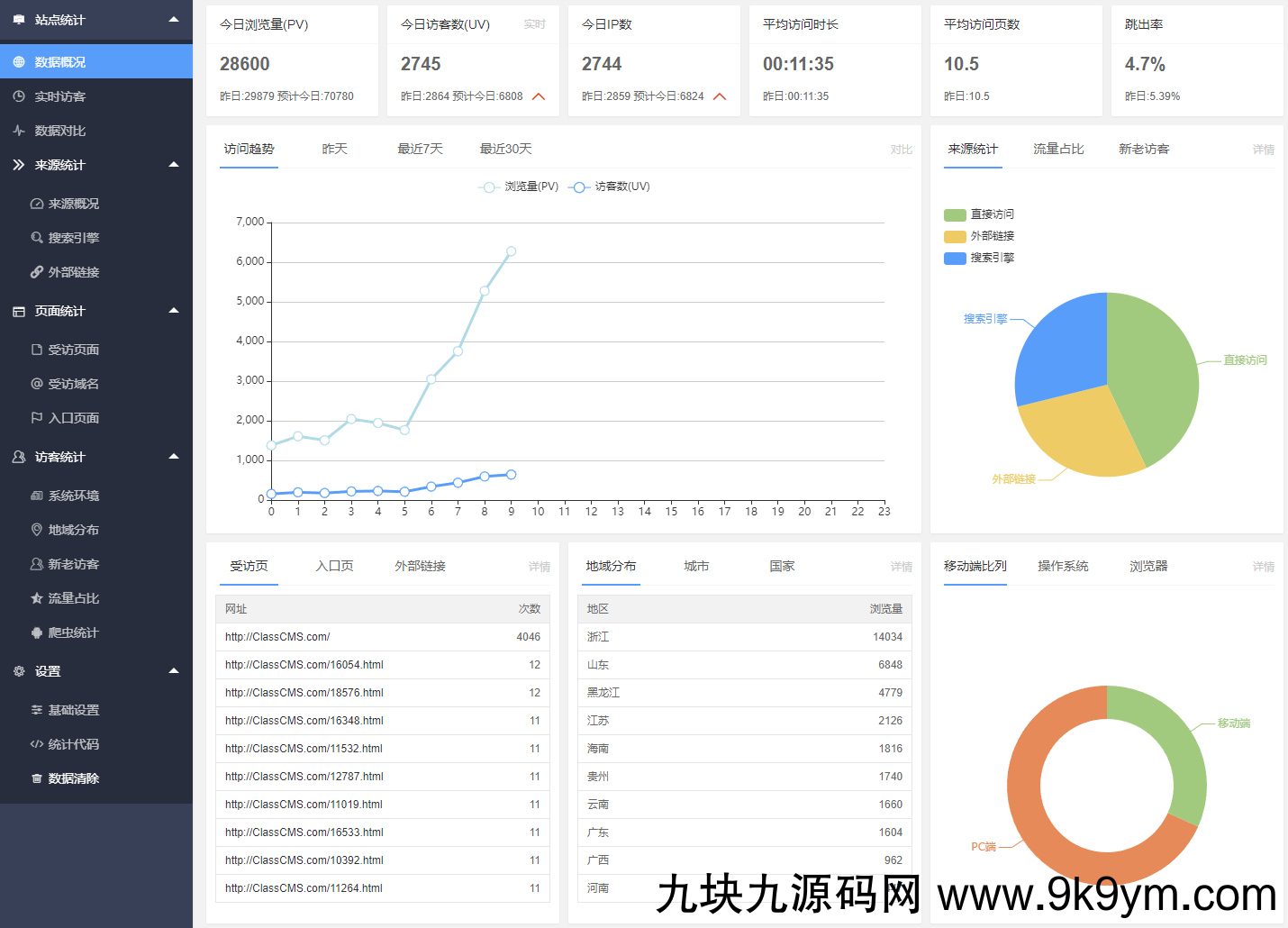Image resolution: width=1288 pixels, height=928 pixels.
Task: Click the magnifier icon for 搜索引擎
Action: pyautogui.click(x=37, y=238)
